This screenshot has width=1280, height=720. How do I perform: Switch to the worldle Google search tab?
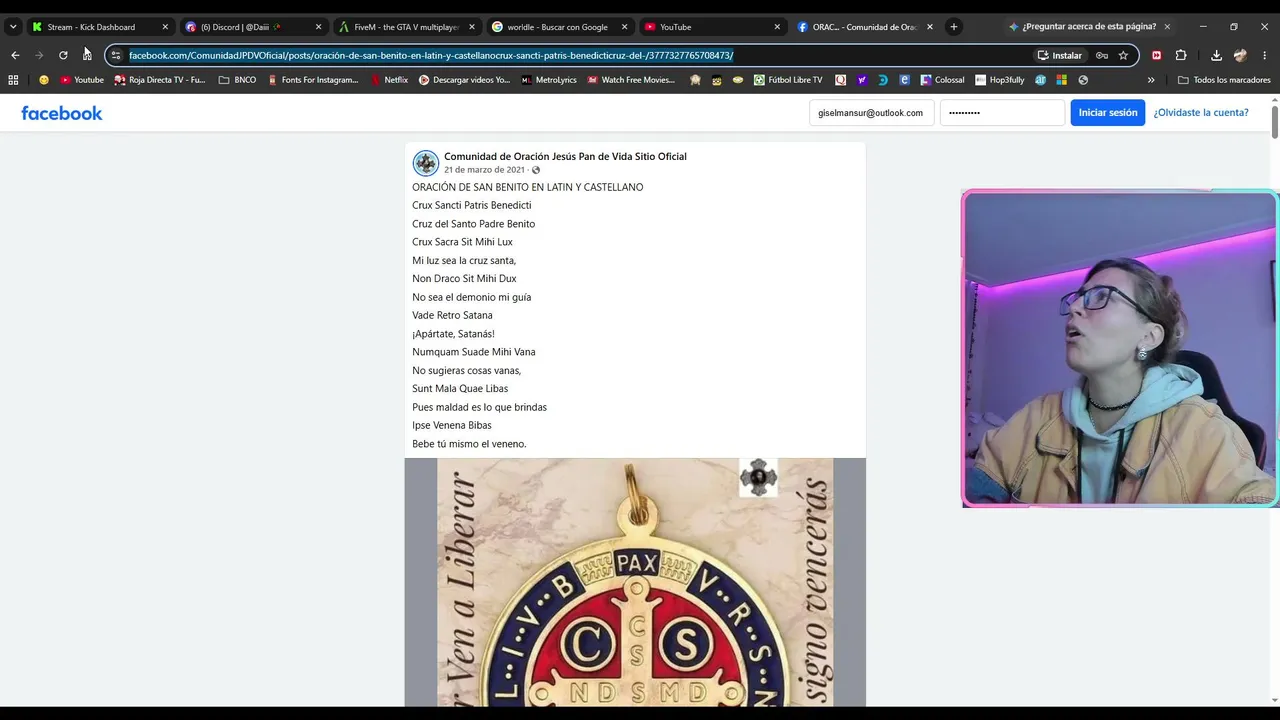[560, 27]
